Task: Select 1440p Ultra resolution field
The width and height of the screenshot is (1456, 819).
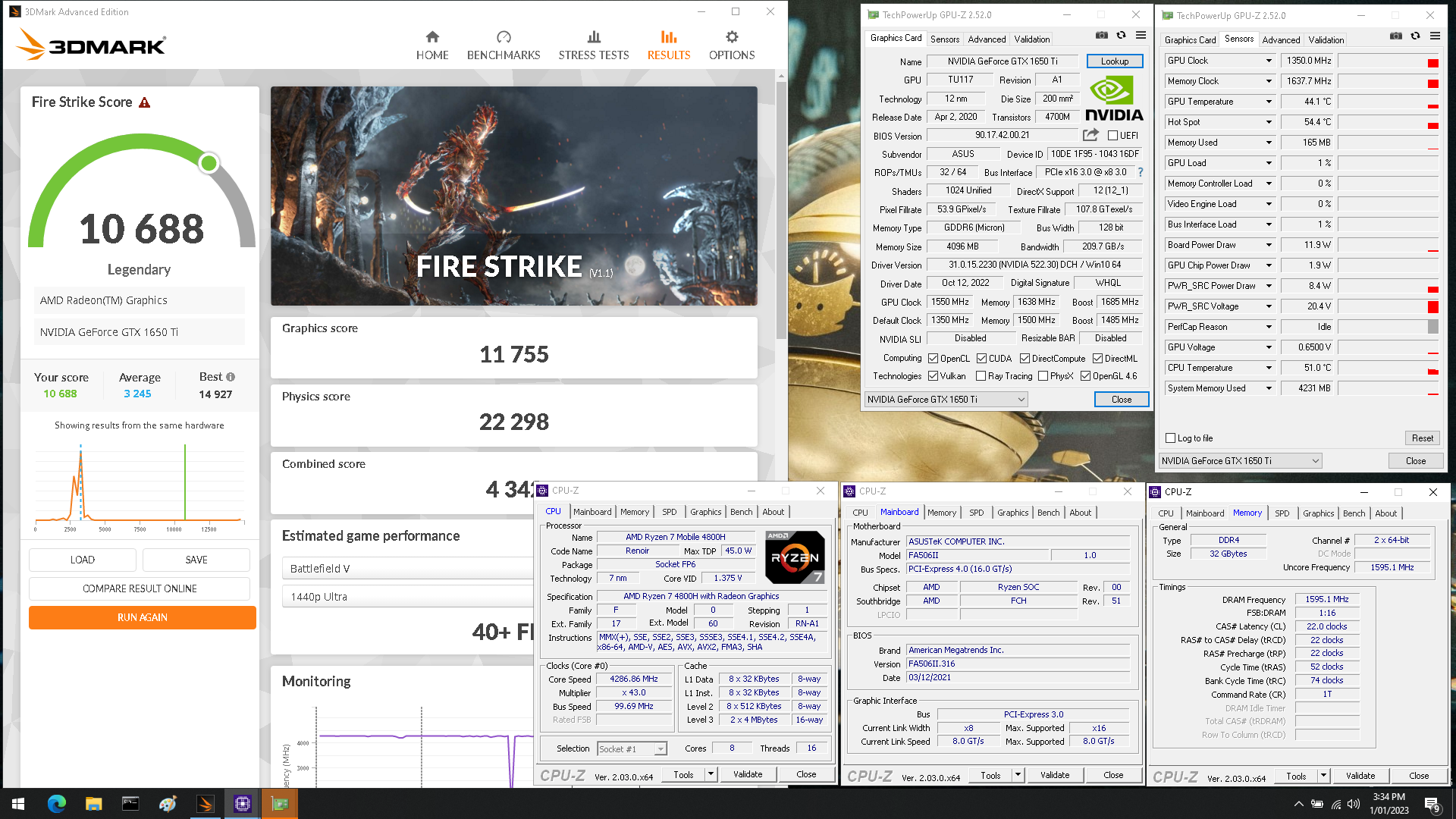Action: pyautogui.click(x=408, y=597)
